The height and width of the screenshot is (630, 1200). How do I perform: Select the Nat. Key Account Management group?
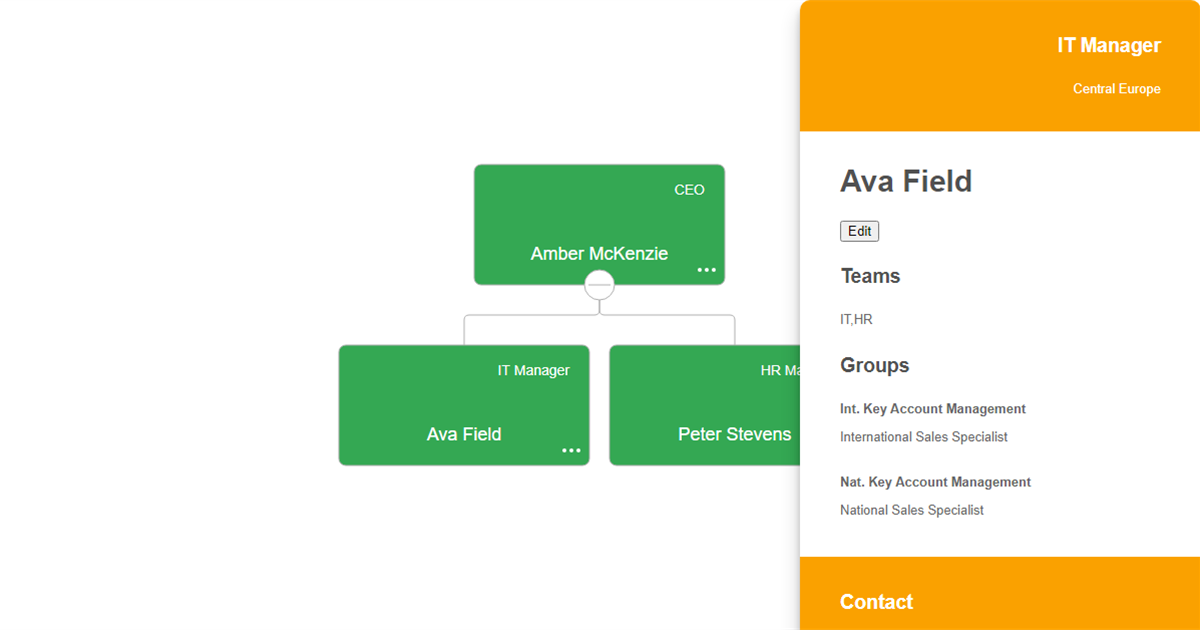[935, 482]
